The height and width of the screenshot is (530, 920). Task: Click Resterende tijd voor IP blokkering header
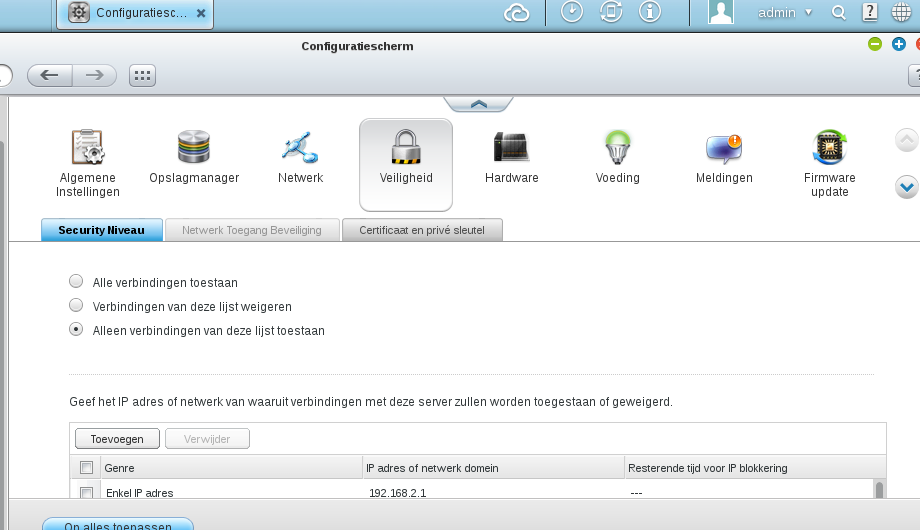click(755, 468)
